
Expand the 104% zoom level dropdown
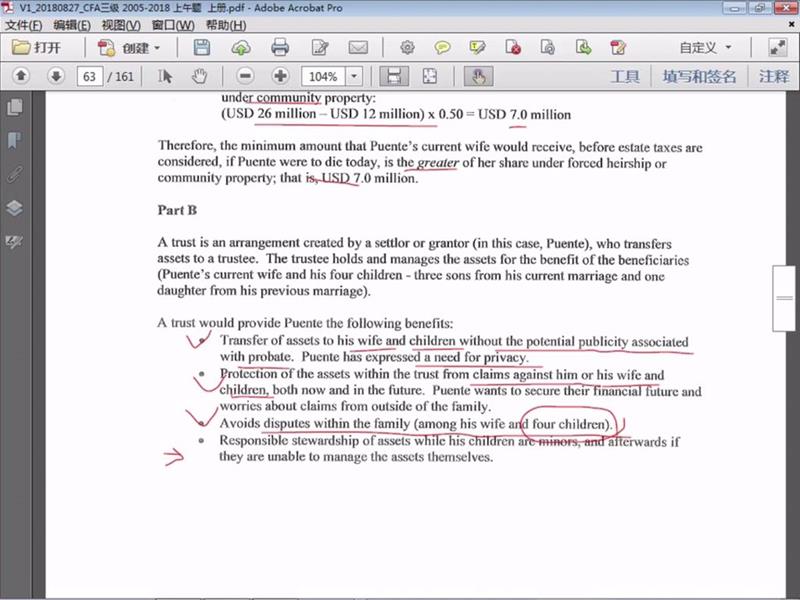click(353, 77)
